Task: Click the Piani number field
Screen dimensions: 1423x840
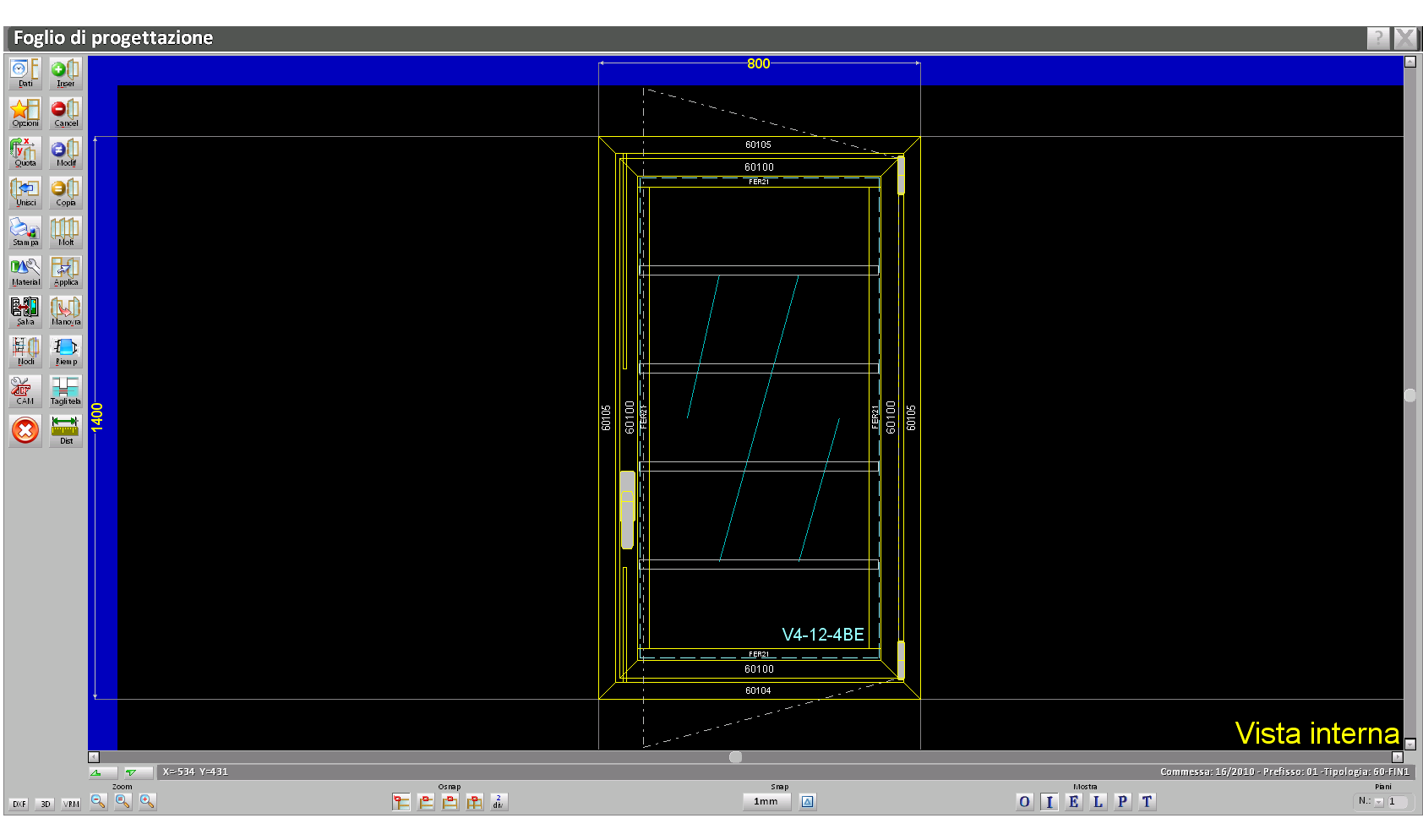Action: [1398, 802]
